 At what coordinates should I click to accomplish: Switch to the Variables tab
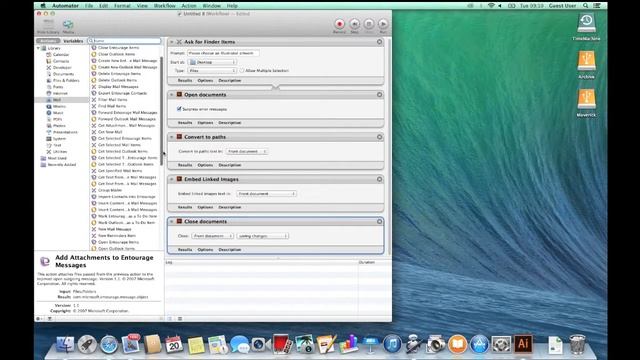pos(73,41)
